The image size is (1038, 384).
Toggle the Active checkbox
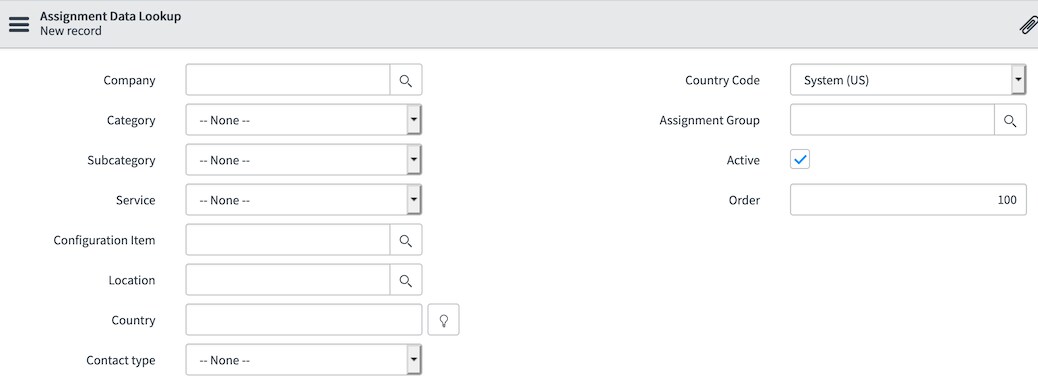800,160
